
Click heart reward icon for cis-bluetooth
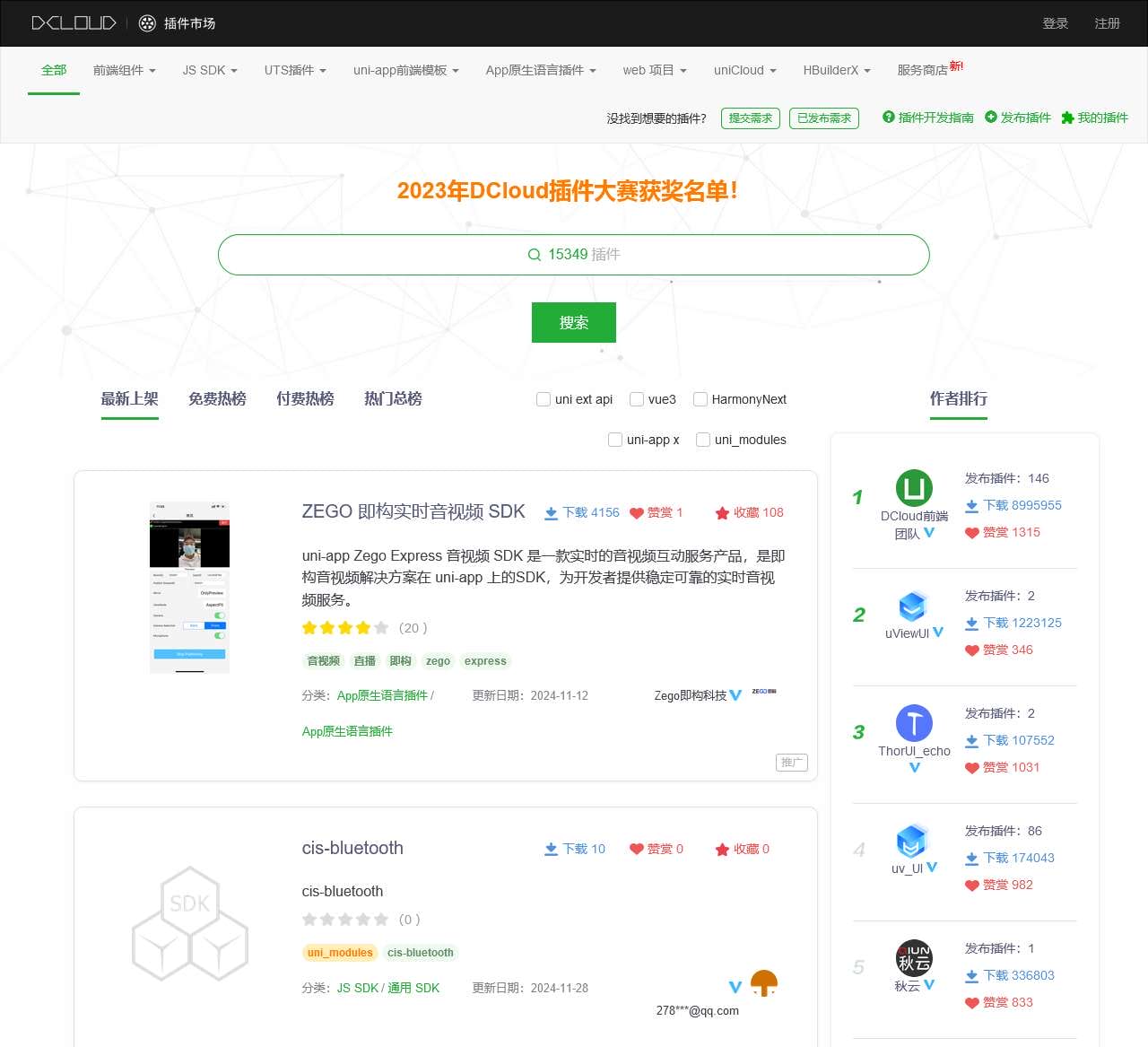coord(637,850)
